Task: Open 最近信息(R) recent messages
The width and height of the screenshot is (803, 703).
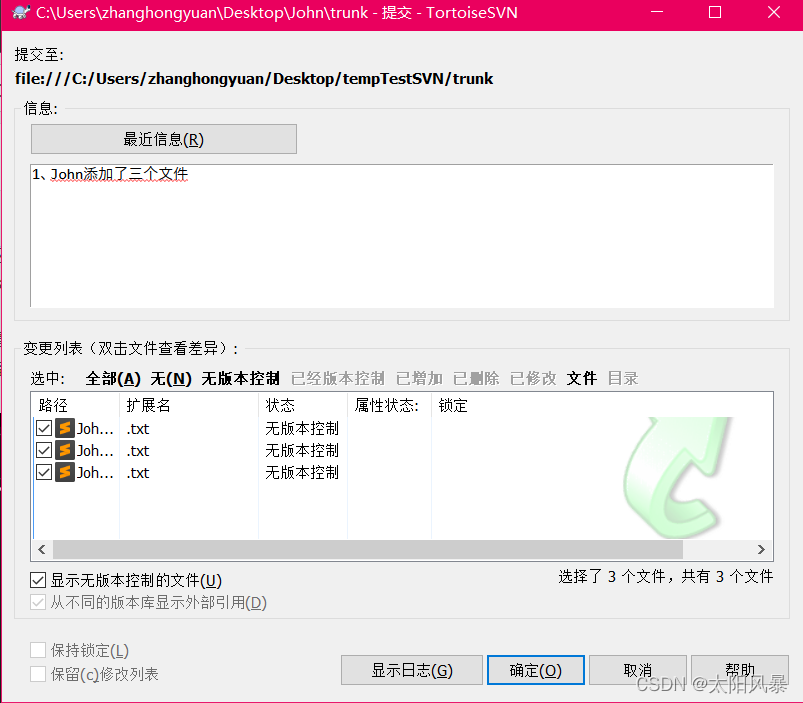Action: 164,139
